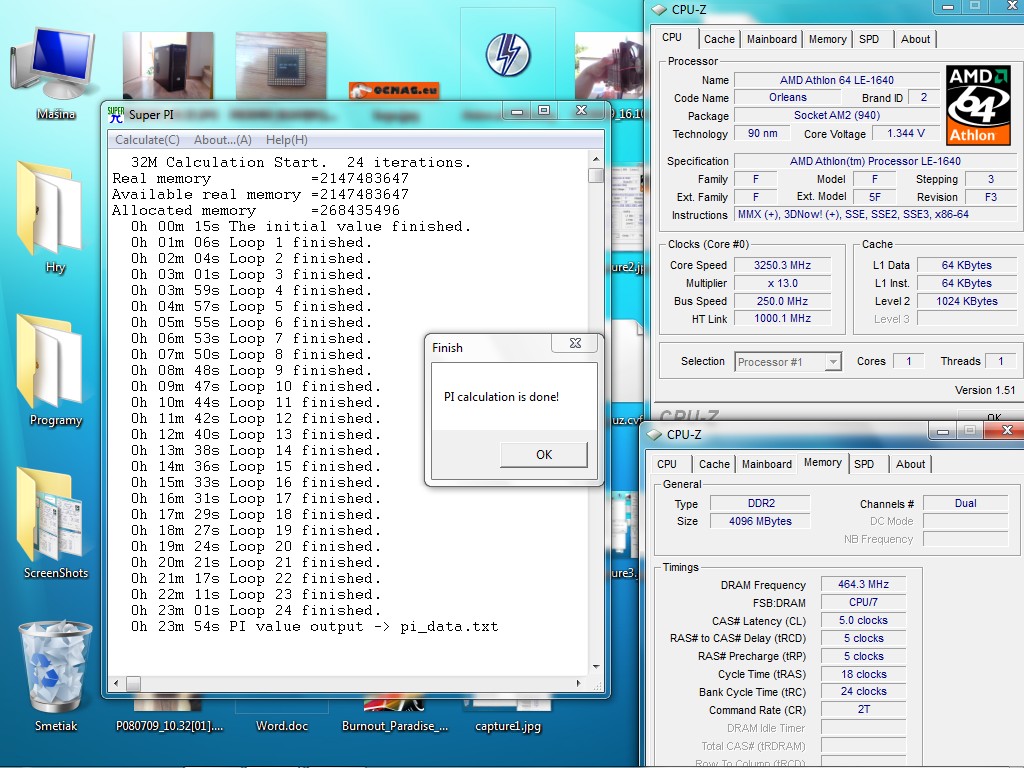Switch to SPD tab in upper CPU-Z
The image size is (1024, 768).
click(x=869, y=39)
